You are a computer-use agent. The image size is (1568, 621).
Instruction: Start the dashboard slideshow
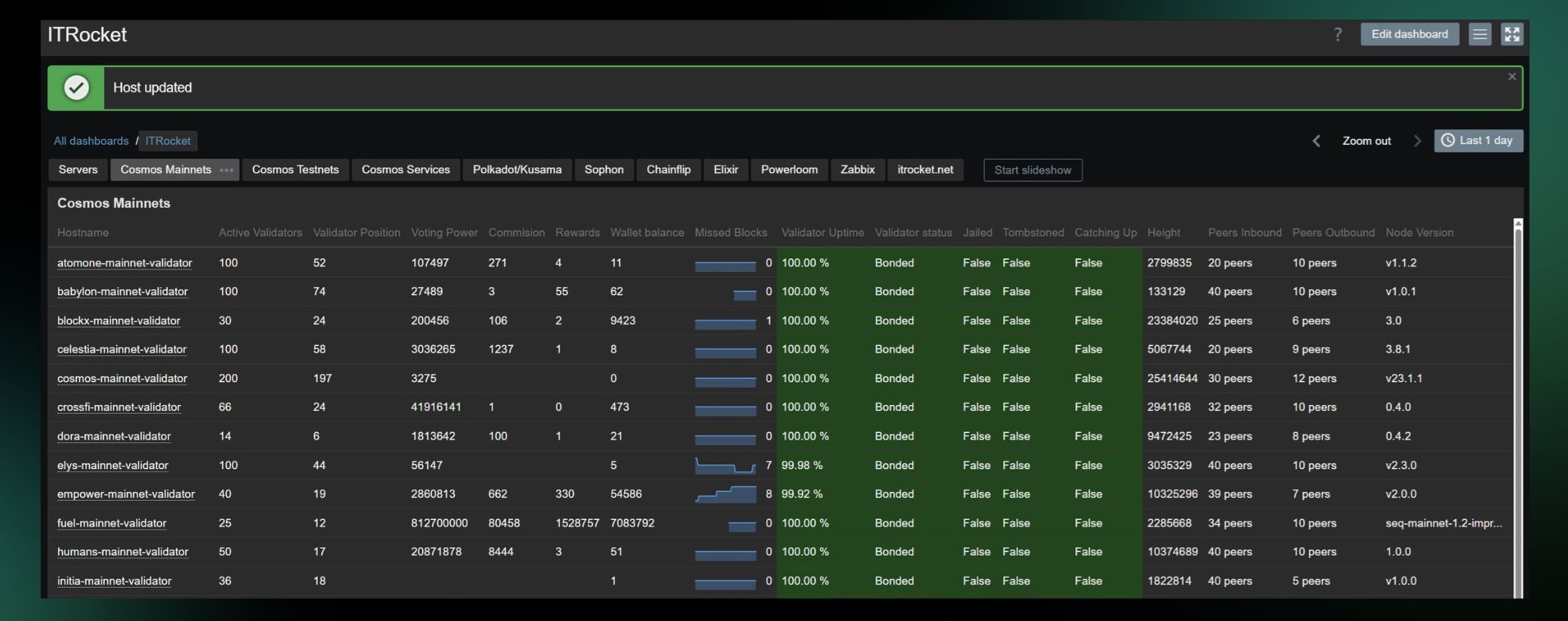pyautogui.click(x=1032, y=170)
